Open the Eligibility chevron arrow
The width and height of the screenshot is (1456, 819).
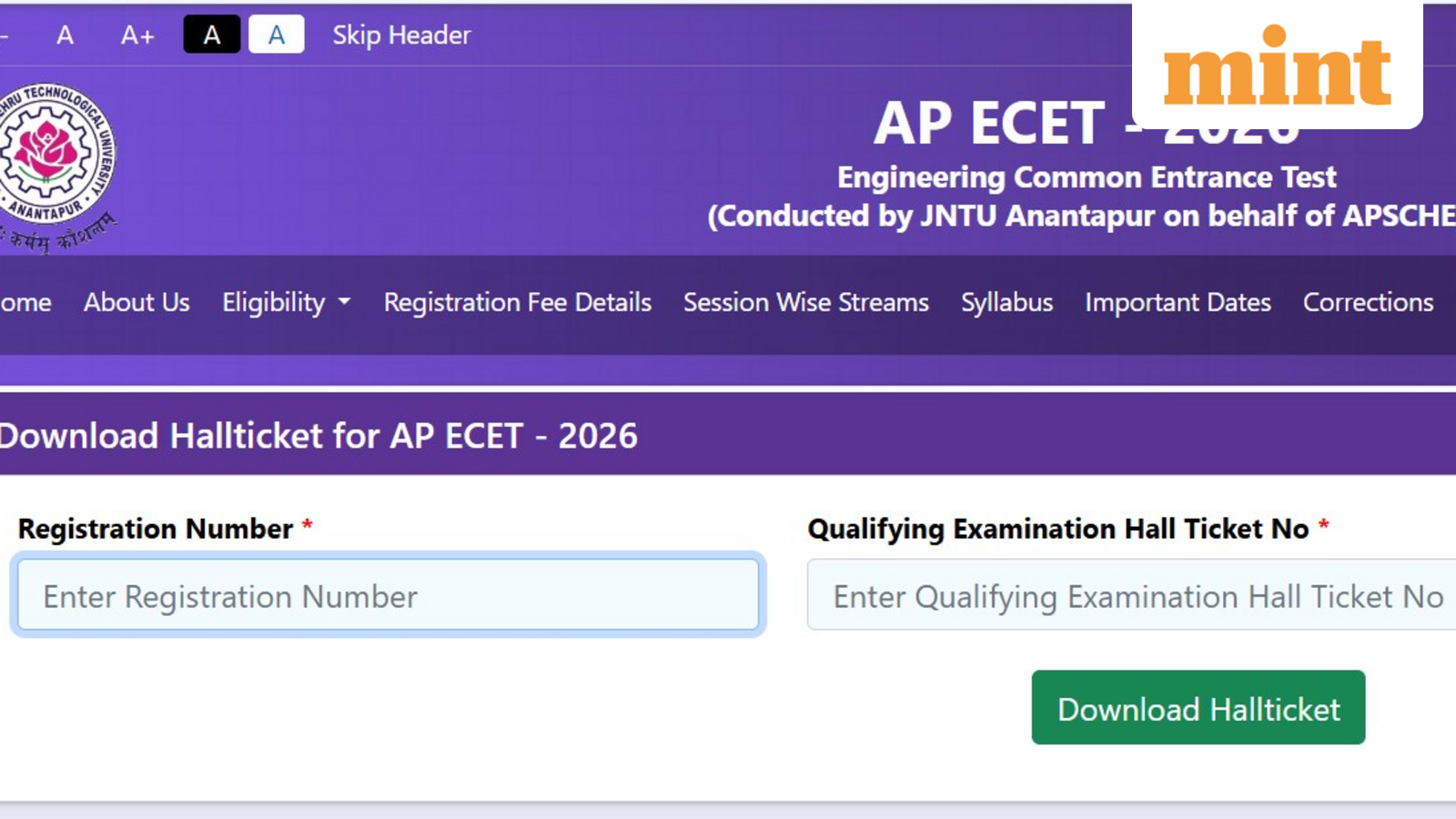[345, 304]
